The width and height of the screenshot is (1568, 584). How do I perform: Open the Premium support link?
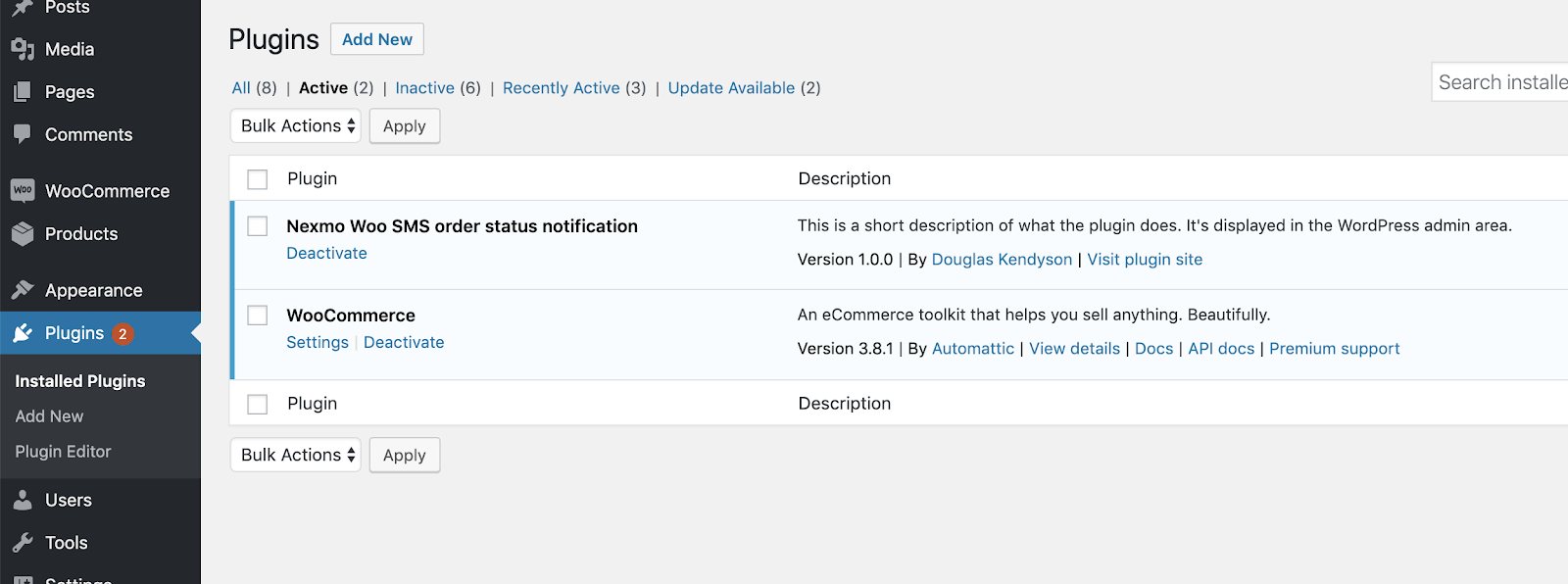[x=1334, y=349]
